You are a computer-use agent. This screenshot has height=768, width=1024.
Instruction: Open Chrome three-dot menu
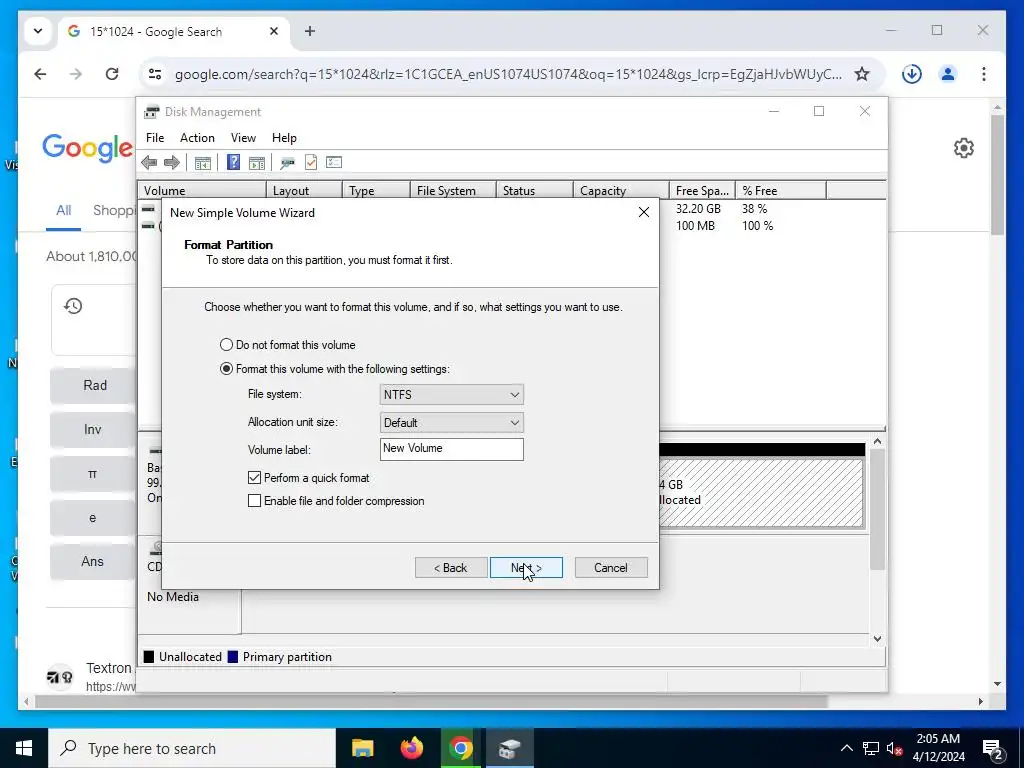click(984, 74)
